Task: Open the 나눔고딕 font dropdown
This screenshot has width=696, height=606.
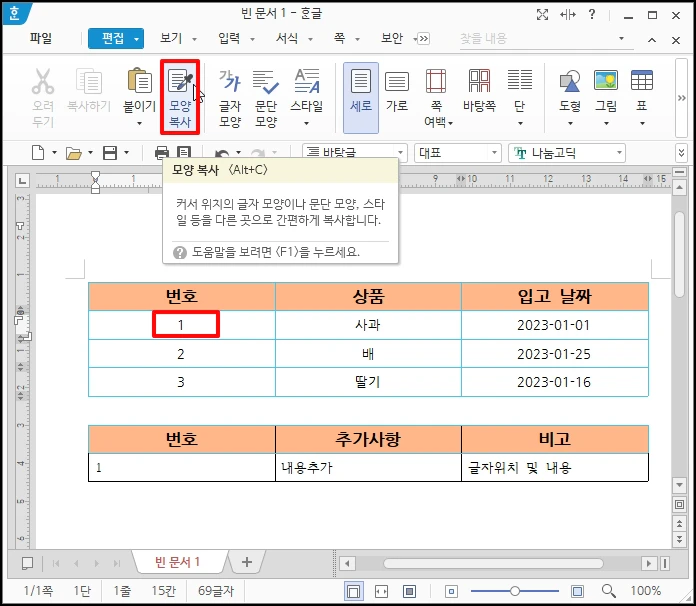Action: 619,153
